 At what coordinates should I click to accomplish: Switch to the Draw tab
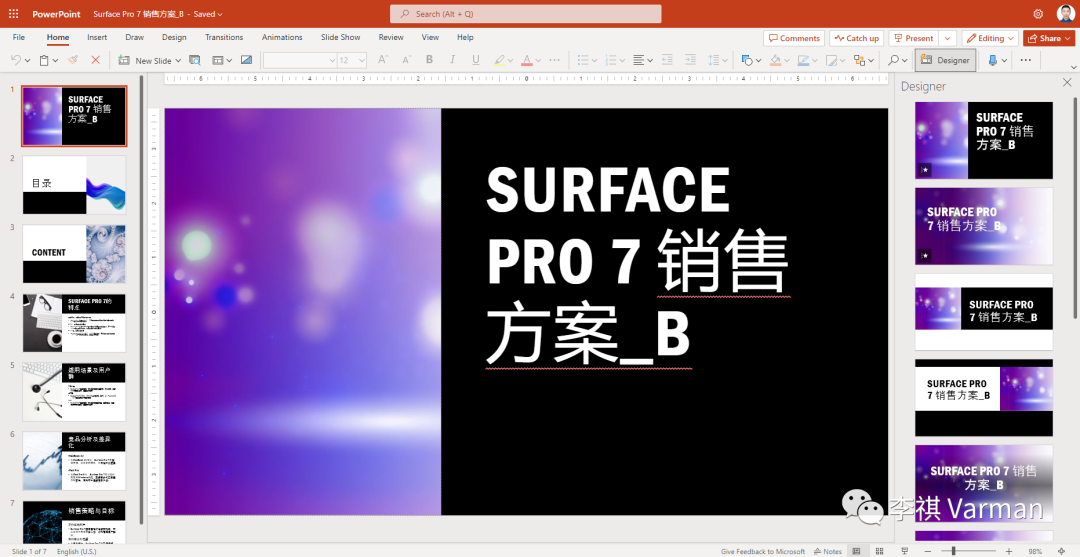point(134,37)
